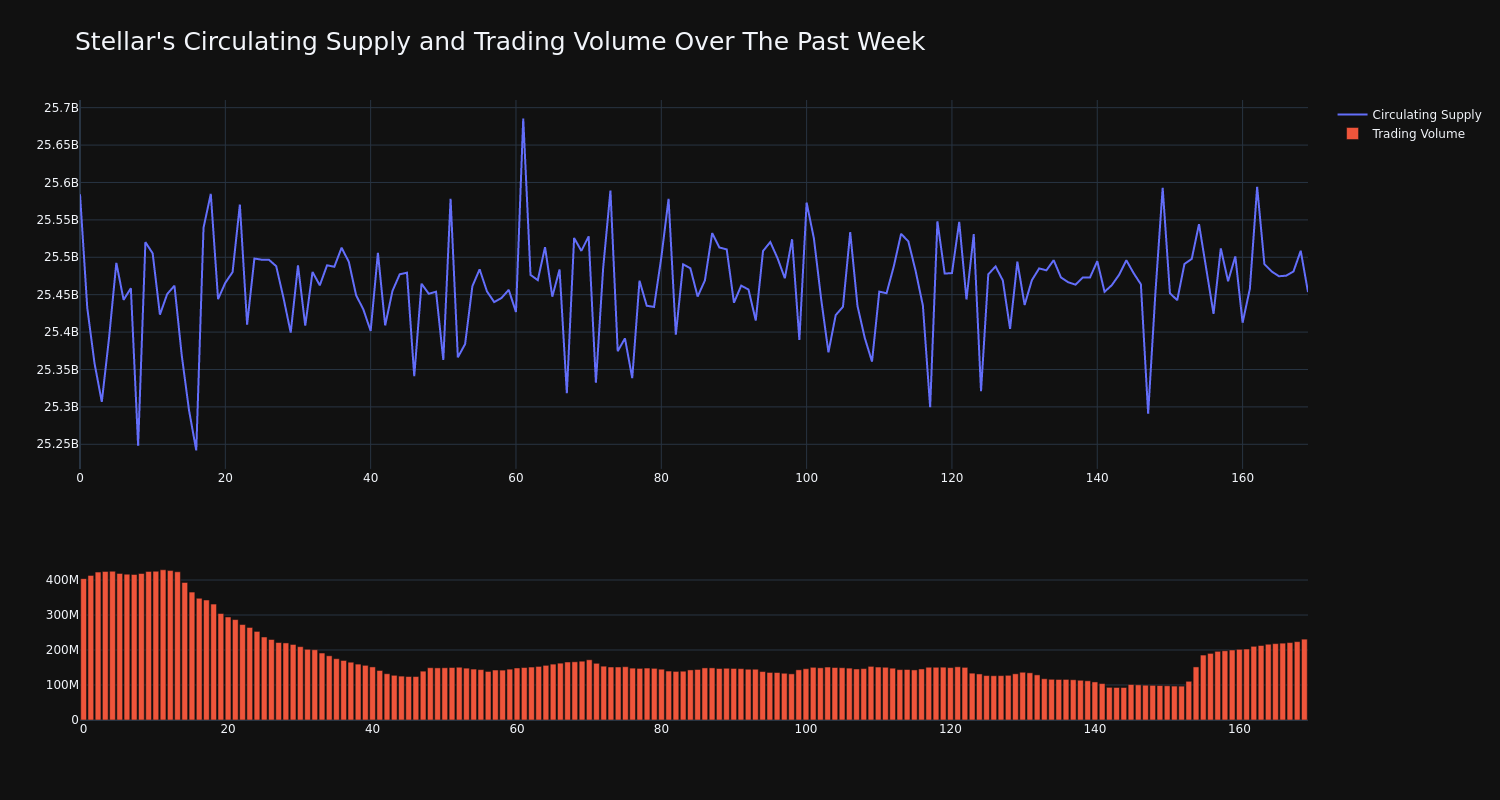Click the 25.65B y-axis label
The width and height of the screenshot is (1500, 800).
pyautogui.click(x=57, y=145)
